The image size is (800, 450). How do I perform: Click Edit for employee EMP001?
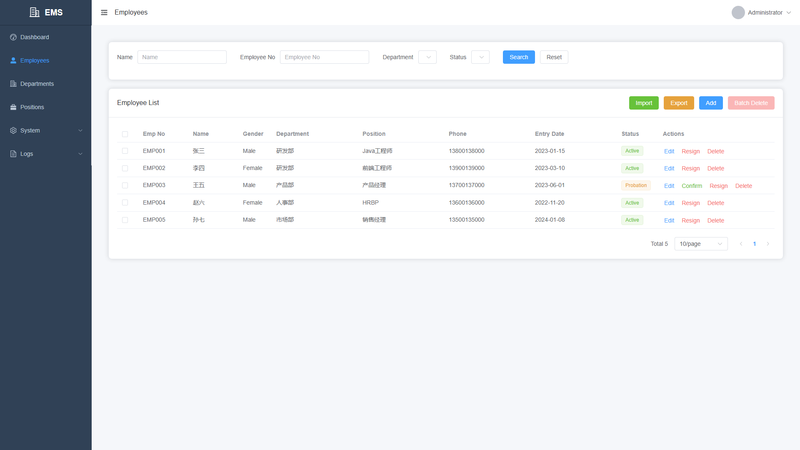tap(669, 152)
